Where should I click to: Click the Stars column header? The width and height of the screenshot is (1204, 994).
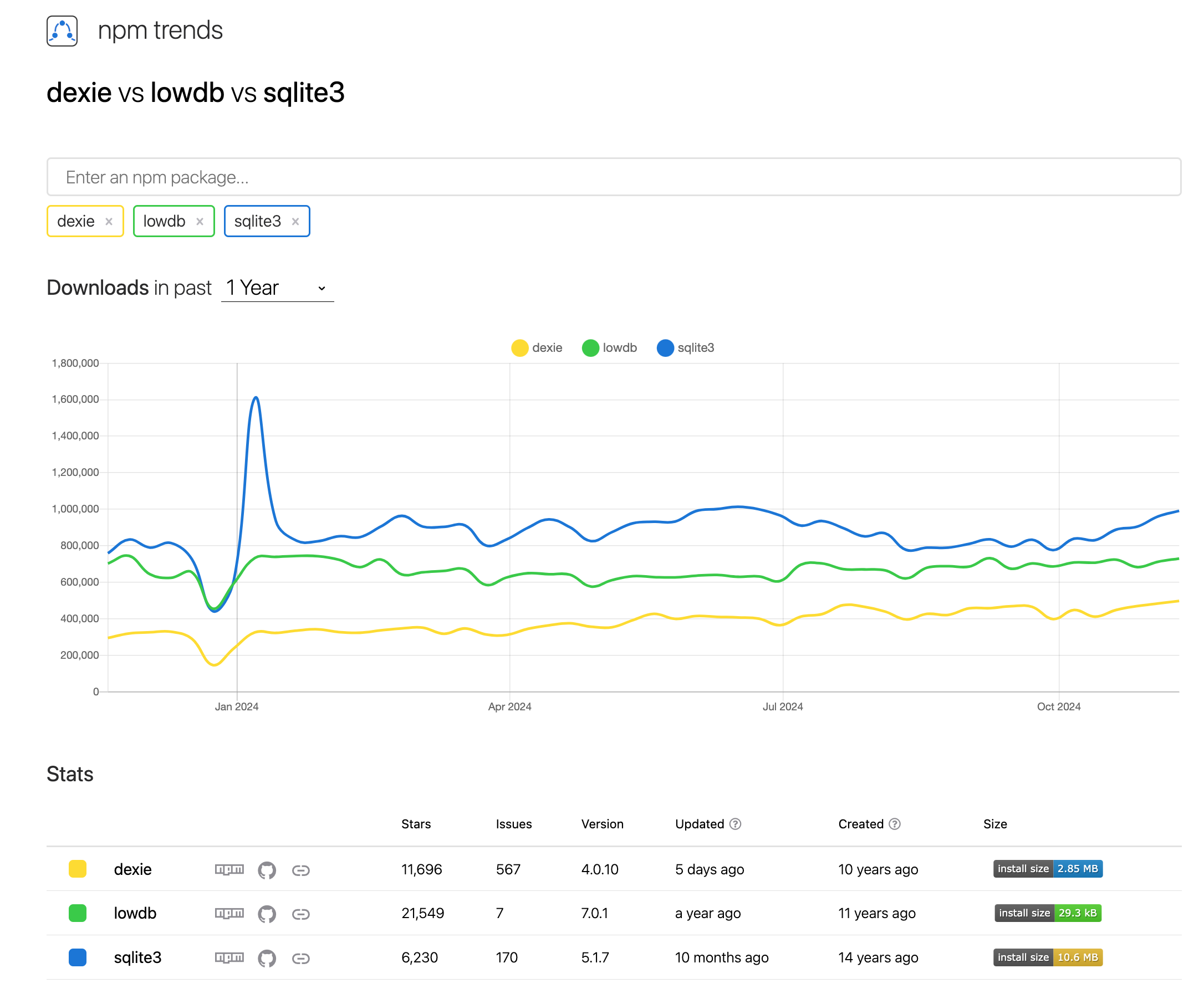(416, 824)
